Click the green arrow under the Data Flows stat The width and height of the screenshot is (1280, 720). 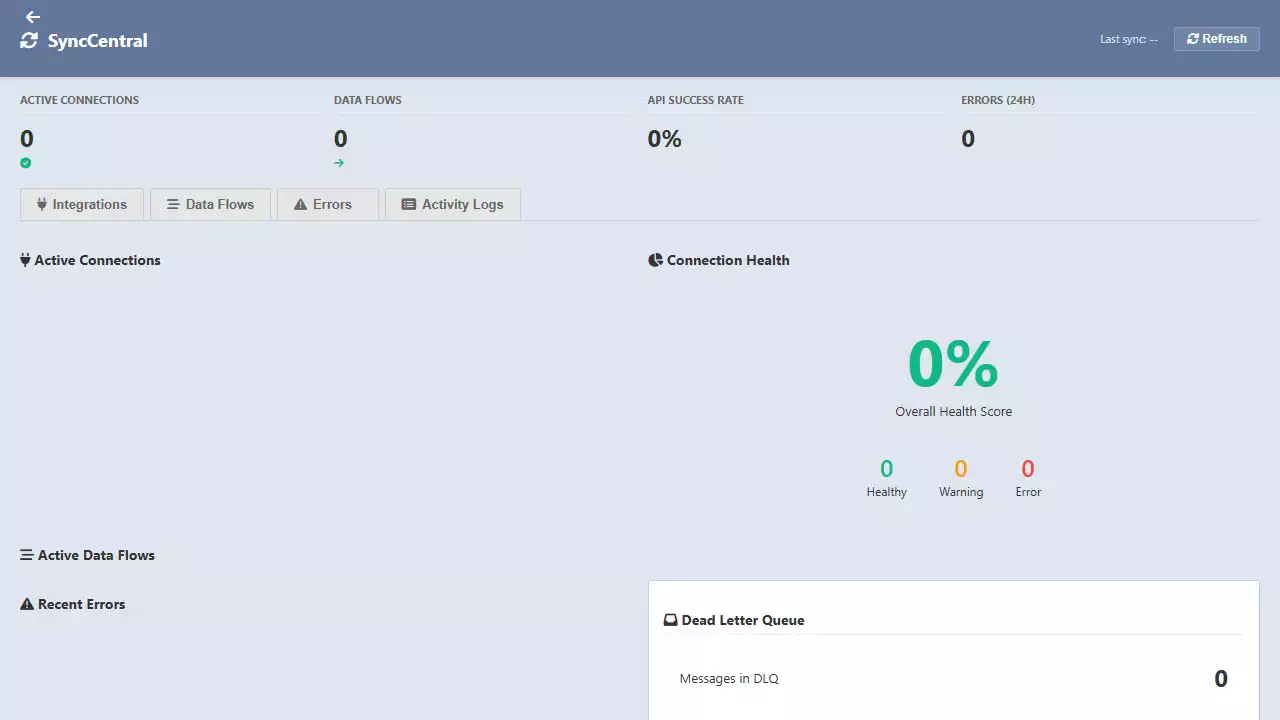(339, 162)
